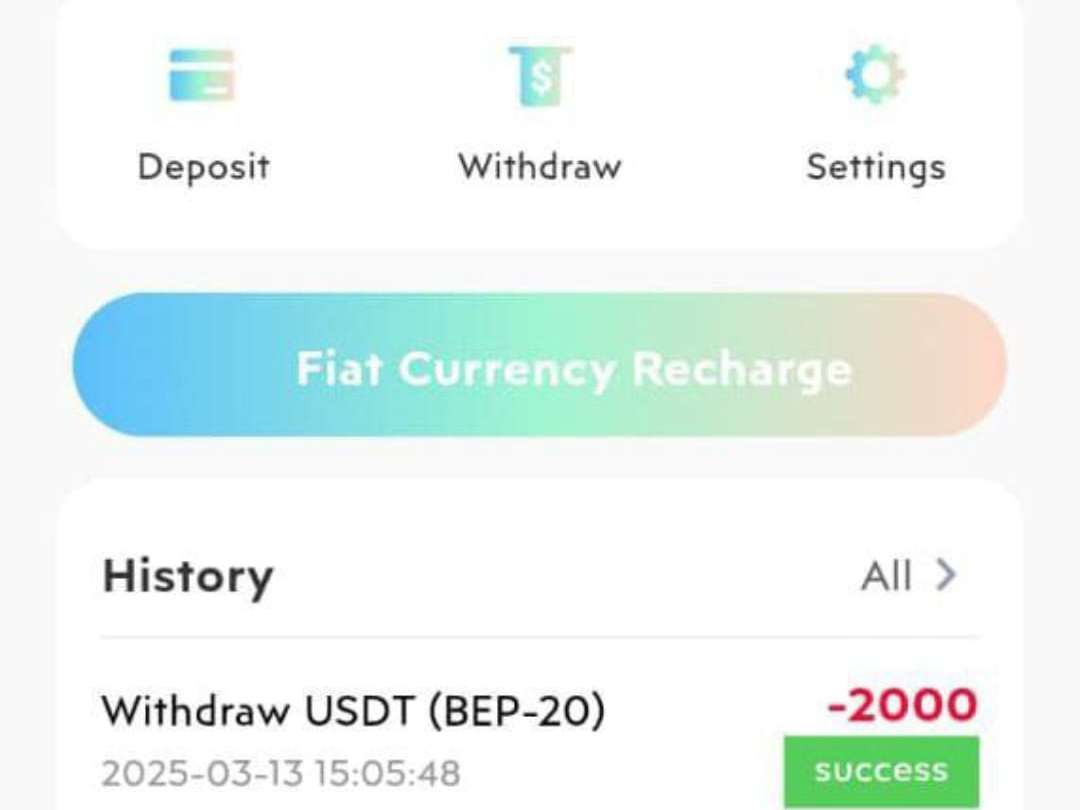
Task: Tap the peach right end of recharge button
Action: (964, 364)
